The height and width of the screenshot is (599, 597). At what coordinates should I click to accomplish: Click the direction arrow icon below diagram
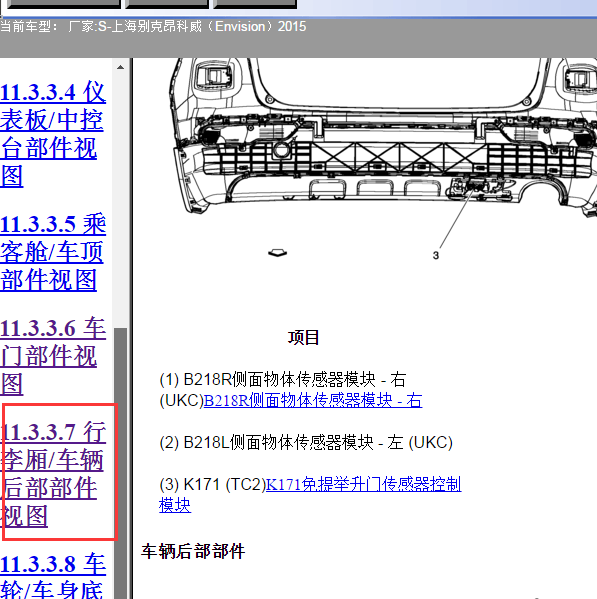[278, 253]
